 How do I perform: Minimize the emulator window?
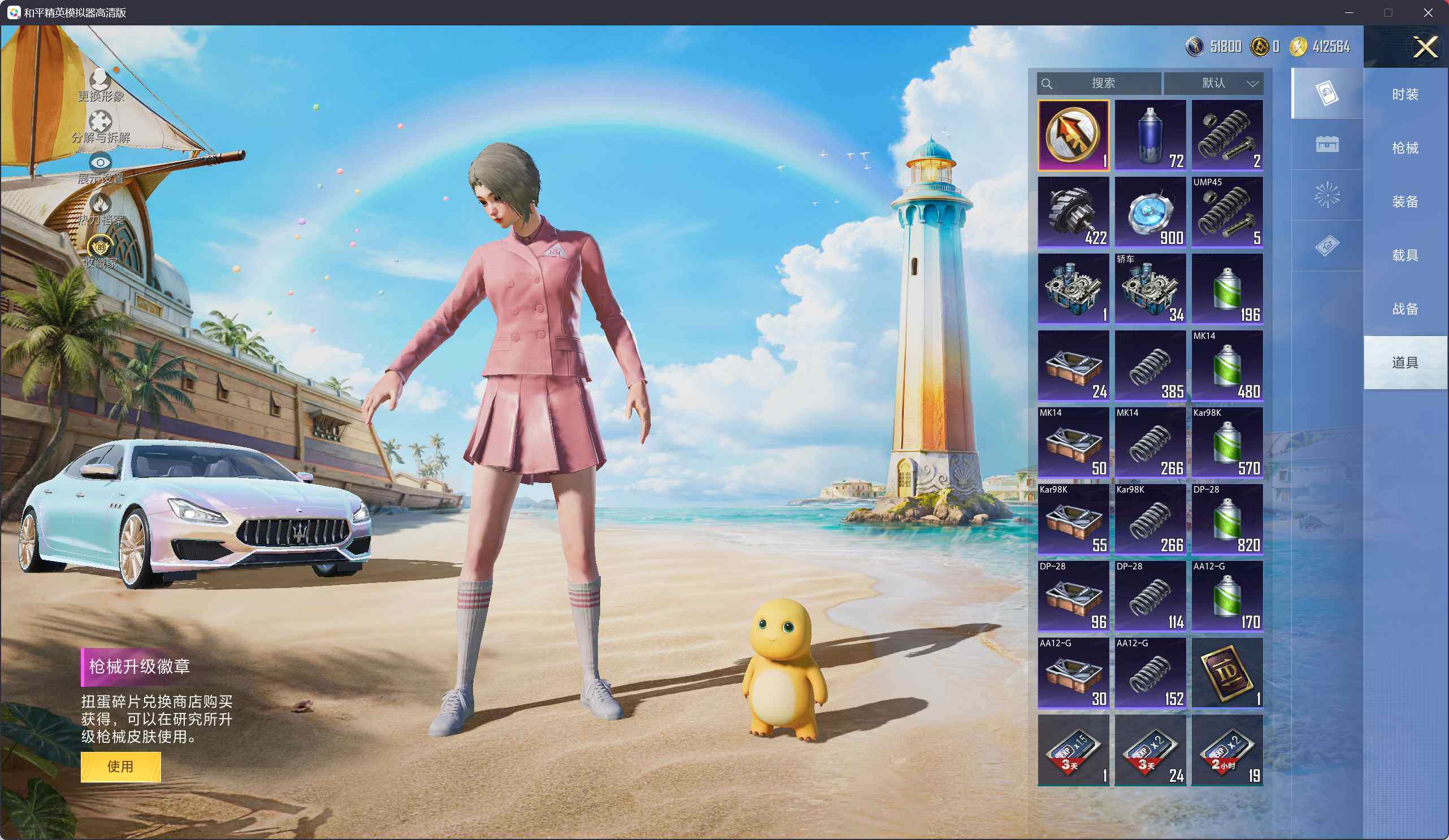coord(1349,12)
